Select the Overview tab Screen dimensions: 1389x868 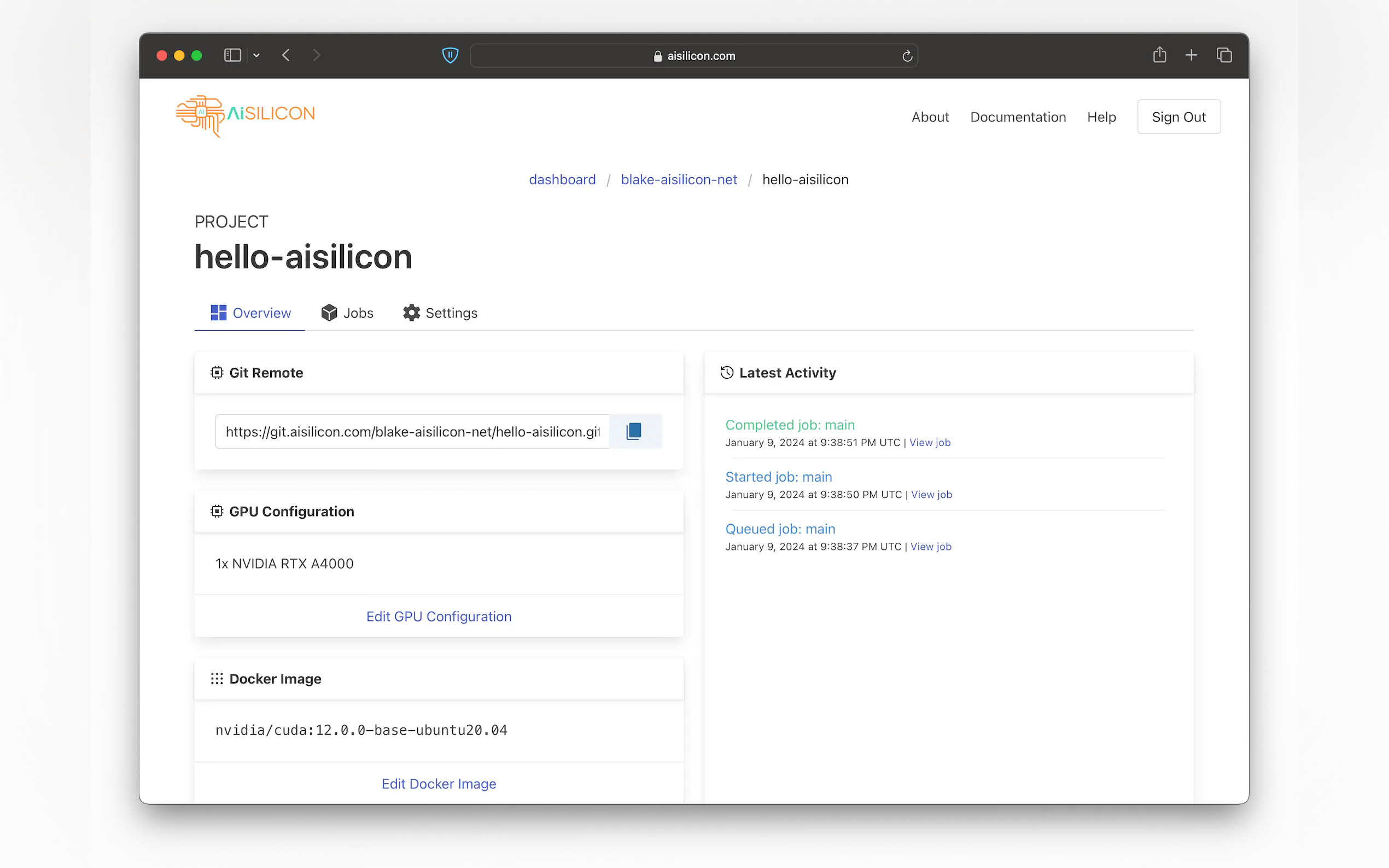tap(250, 313)
